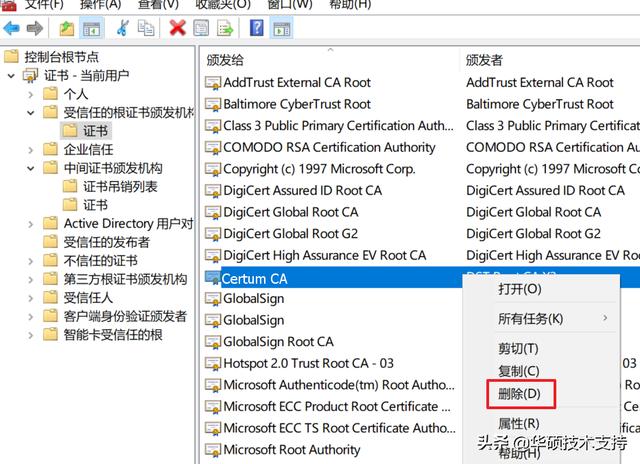Expand the 企业信任 tree node
This screenshot has width=640, height=464.
coord(31,150)
